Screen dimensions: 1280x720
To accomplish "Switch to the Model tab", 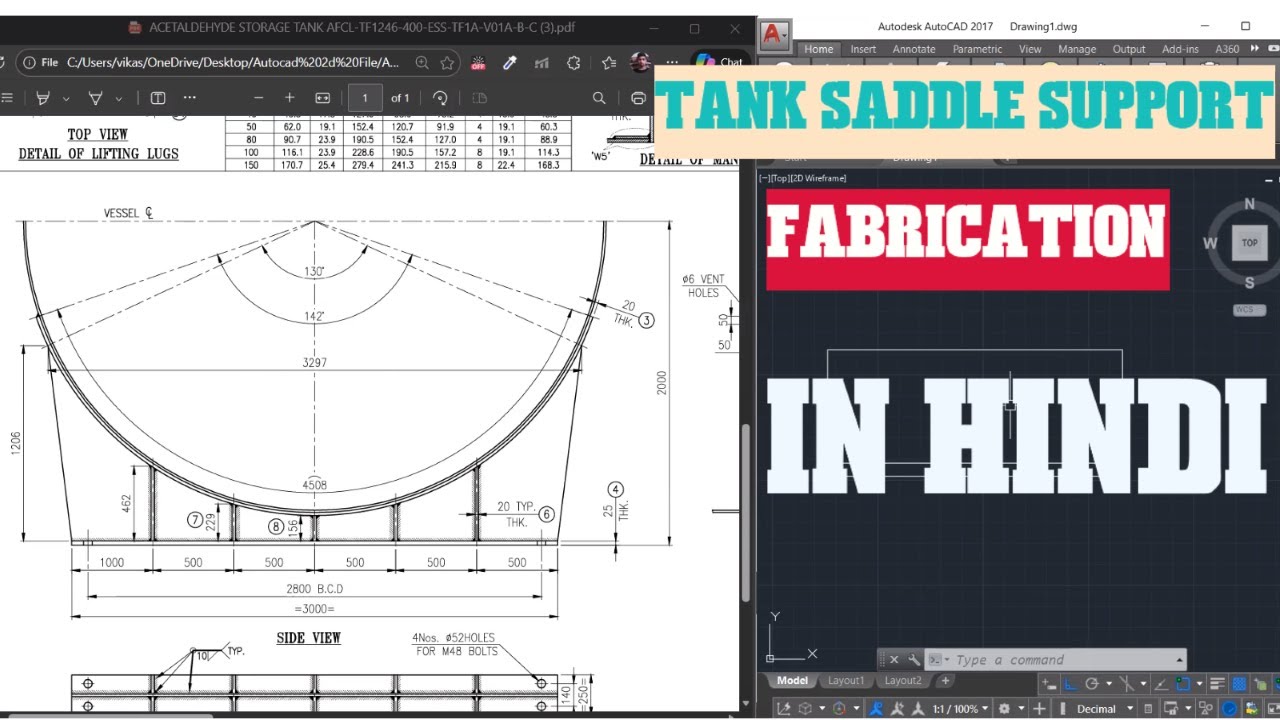I will [792, 681].
